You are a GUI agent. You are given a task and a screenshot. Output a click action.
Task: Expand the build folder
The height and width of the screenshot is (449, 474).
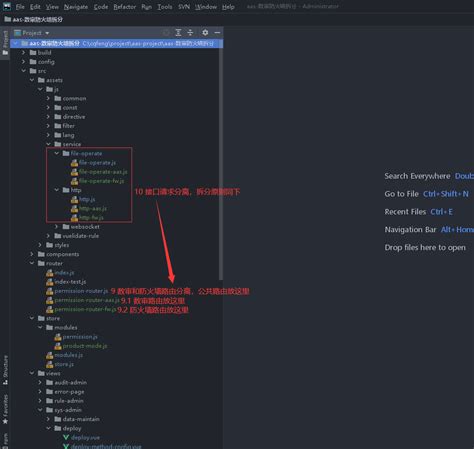23,53
